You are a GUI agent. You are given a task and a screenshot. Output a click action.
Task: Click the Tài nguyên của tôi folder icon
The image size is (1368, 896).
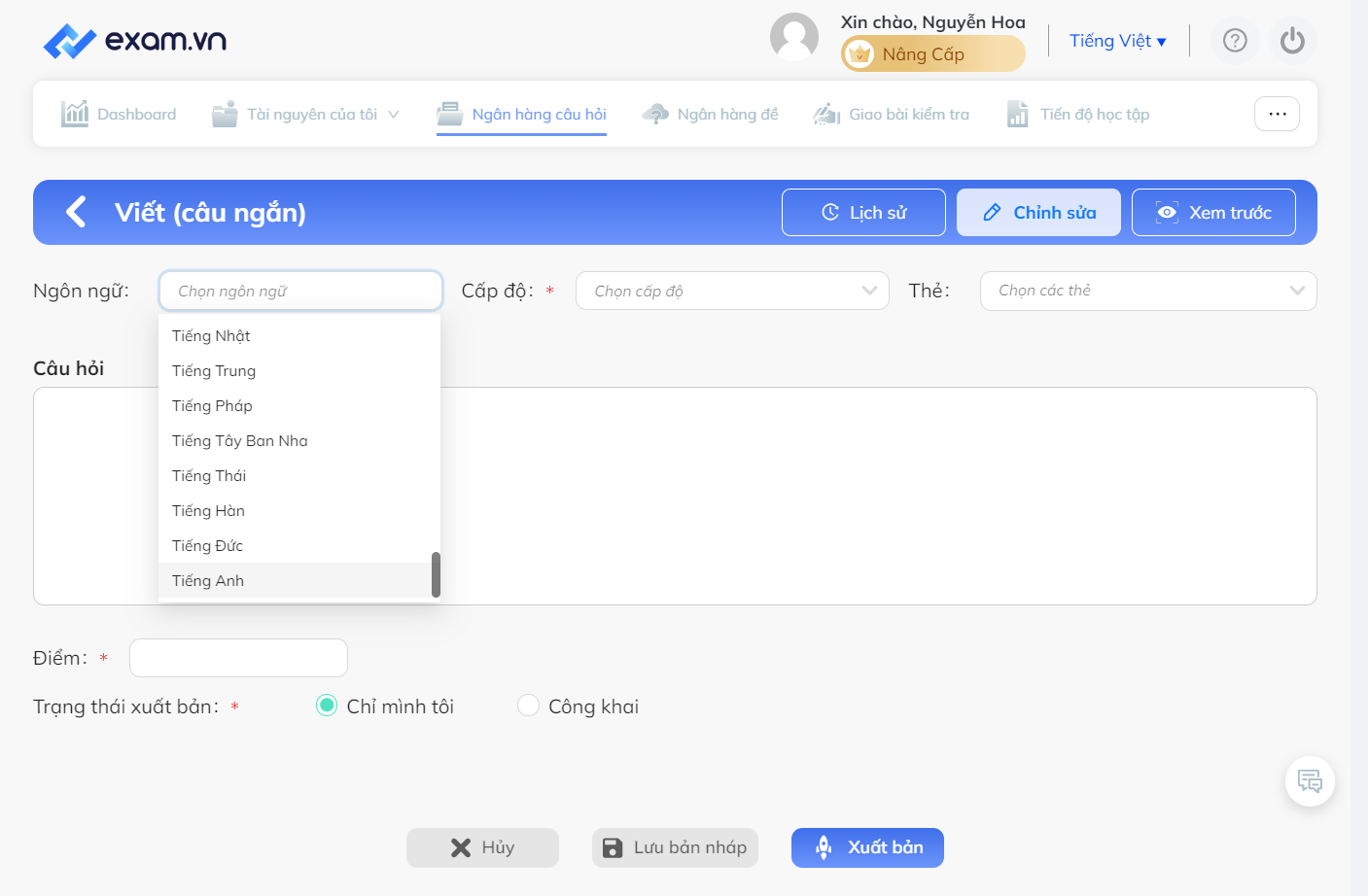(225, 114)
